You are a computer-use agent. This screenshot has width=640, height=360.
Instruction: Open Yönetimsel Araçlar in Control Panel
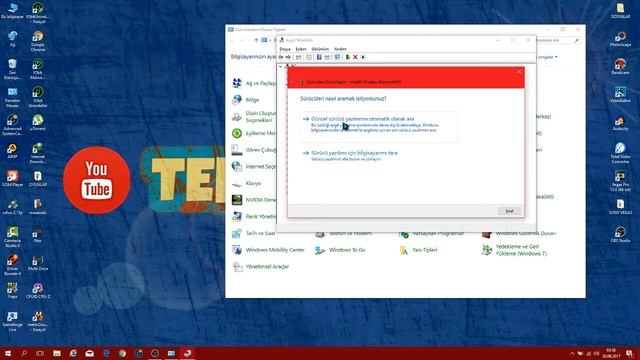pos(260,267)
